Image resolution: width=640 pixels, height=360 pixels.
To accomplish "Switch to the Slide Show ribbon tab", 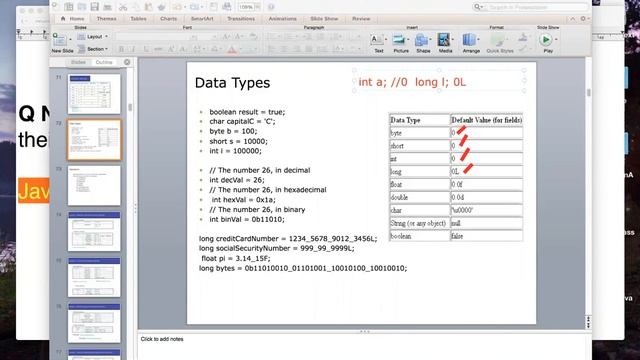I will [x=324, y=19].
